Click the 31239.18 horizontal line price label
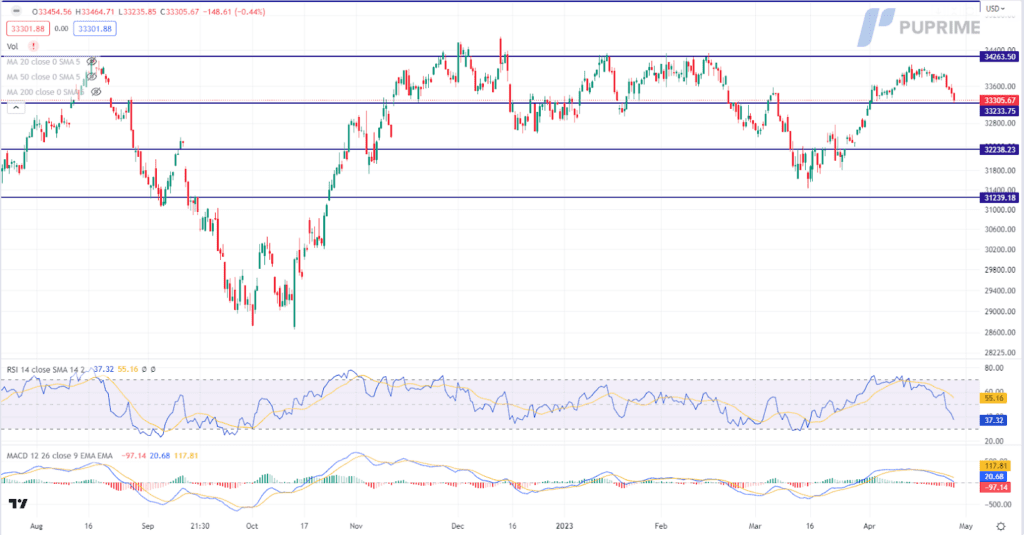 (999, 197)
